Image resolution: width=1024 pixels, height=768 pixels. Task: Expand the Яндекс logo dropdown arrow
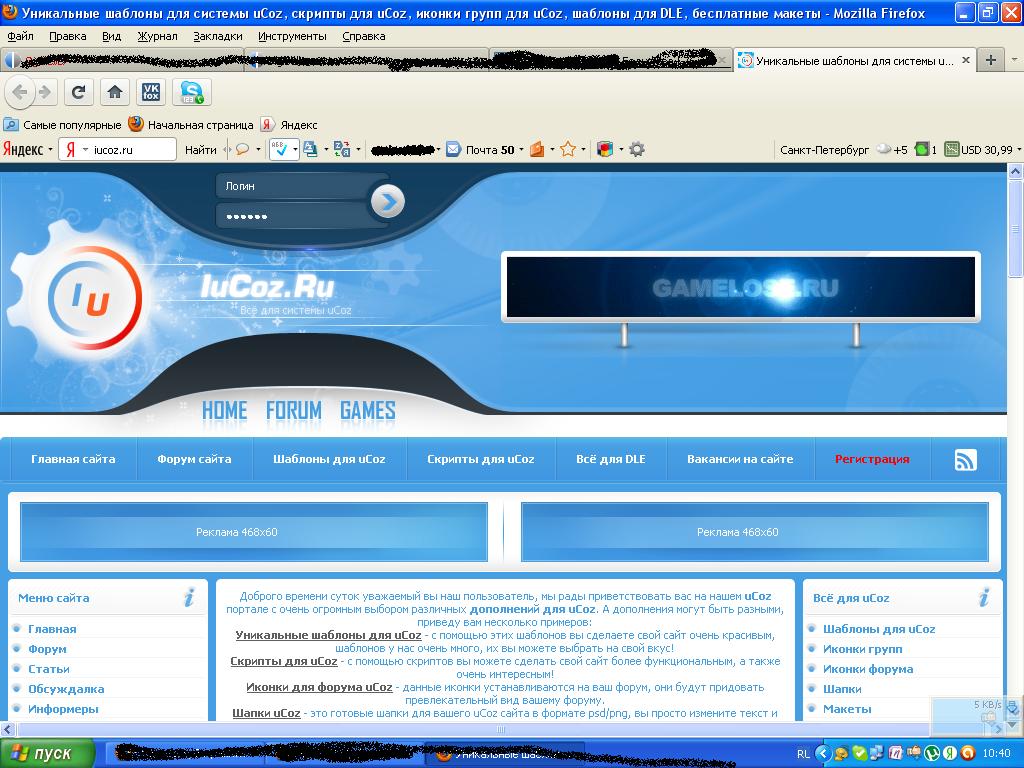pos(50,150)
